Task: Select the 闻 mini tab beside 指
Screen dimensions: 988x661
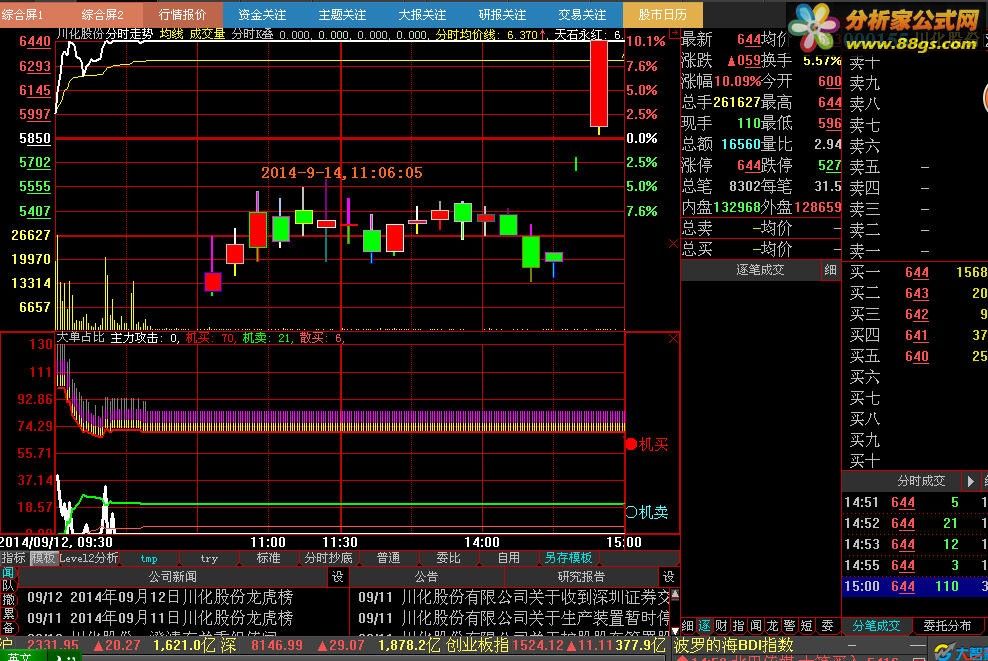Action: point(755,626)
